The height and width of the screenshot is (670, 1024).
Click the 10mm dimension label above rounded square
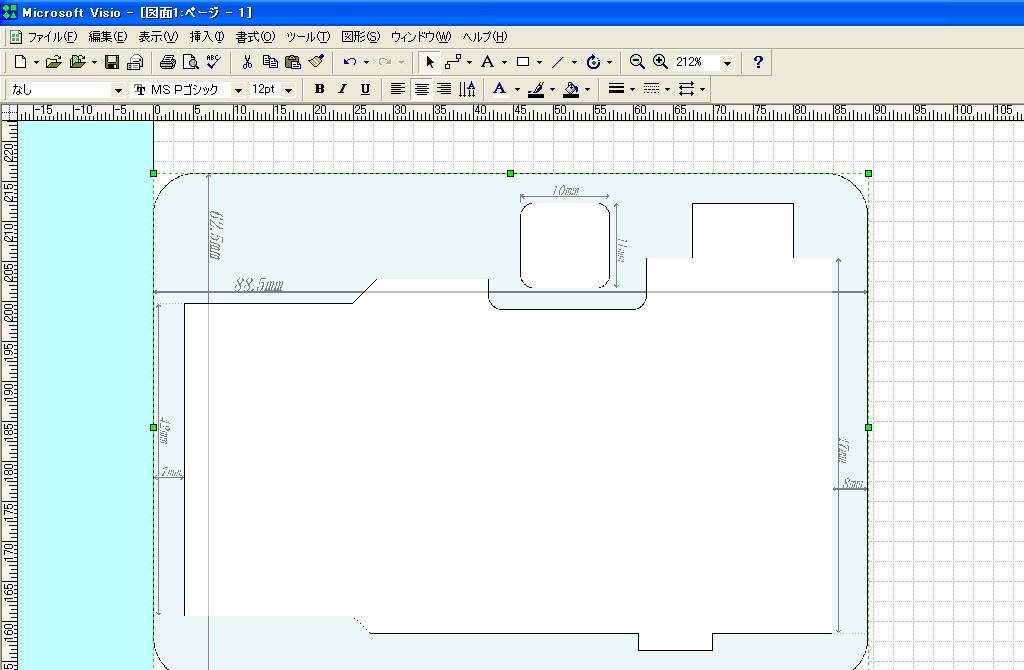coord(566,190)
